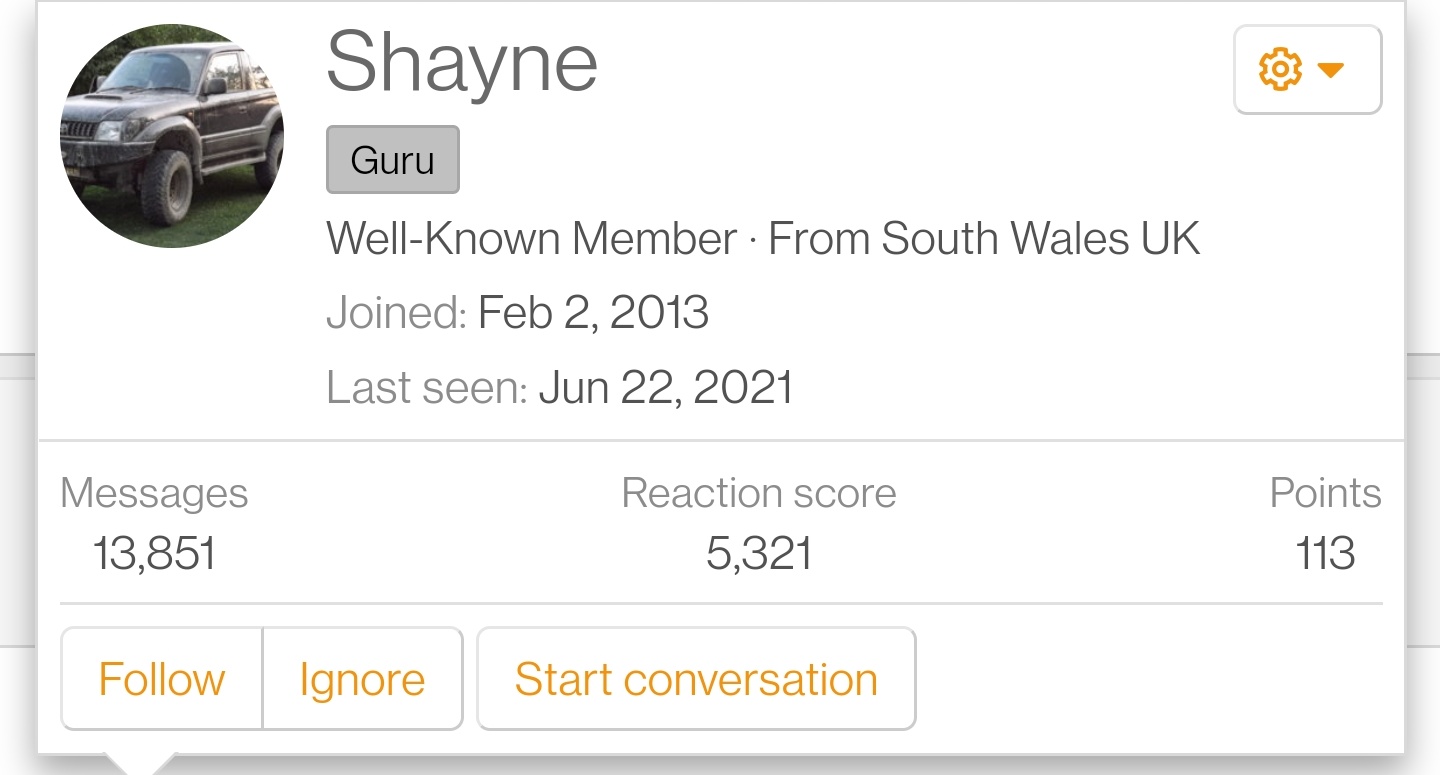
Task: Click the Joined label text
Action: [x=397, y=313]
